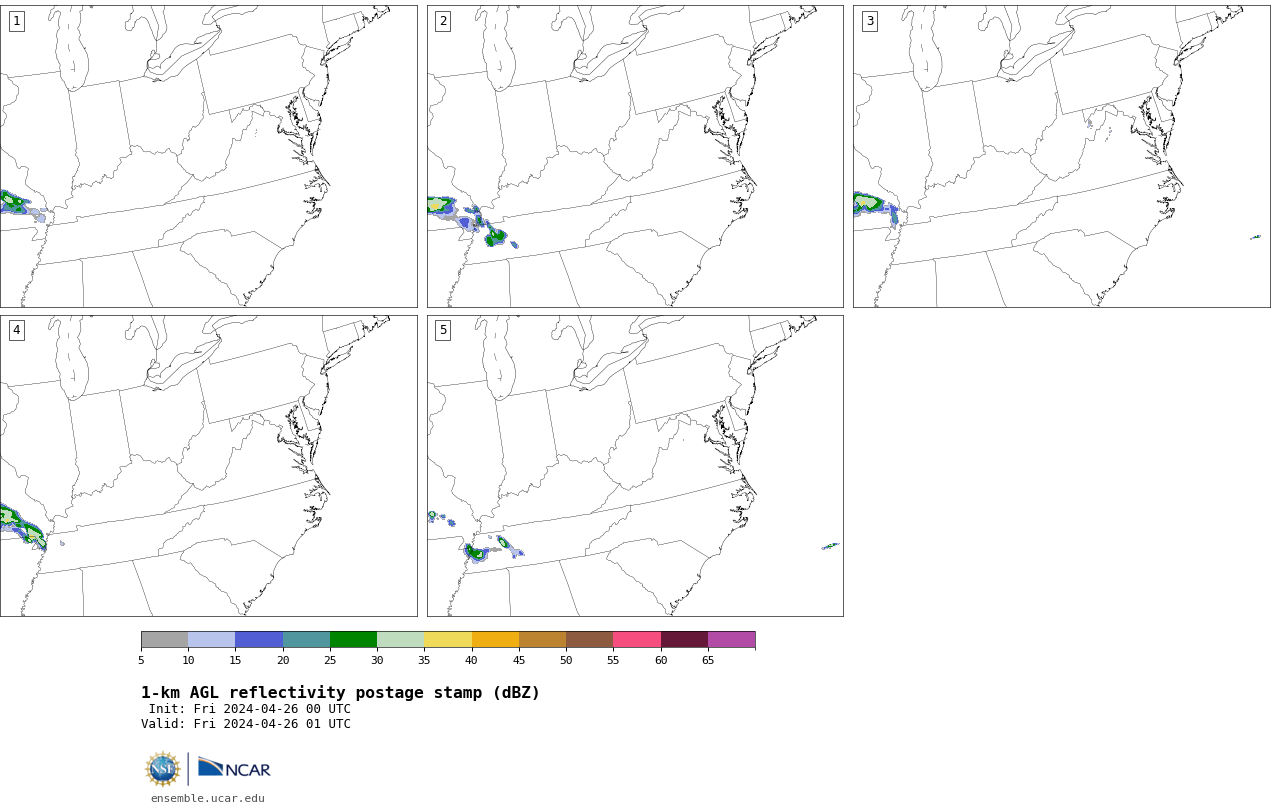Screen dimensions: 1280x809
Task: Click the 1-km AGL reflectivity title
Action: click(x=340, y=693)
